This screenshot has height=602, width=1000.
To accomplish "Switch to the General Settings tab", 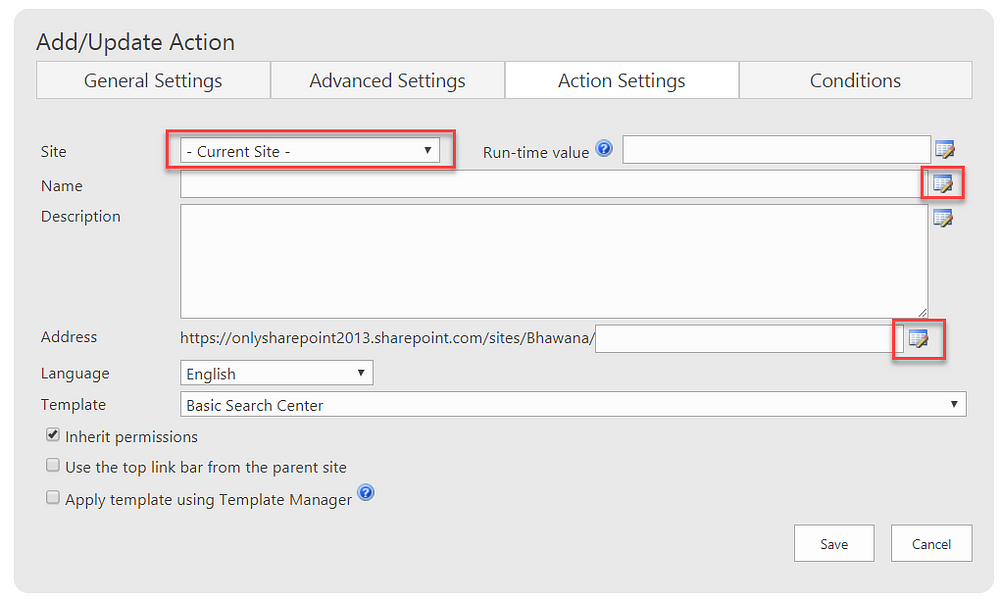I will 153,80.
